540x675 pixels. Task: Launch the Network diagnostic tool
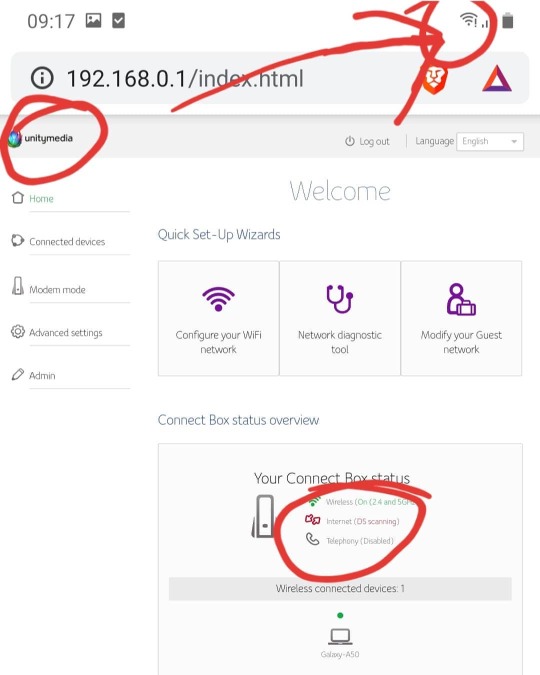[340, 318]
